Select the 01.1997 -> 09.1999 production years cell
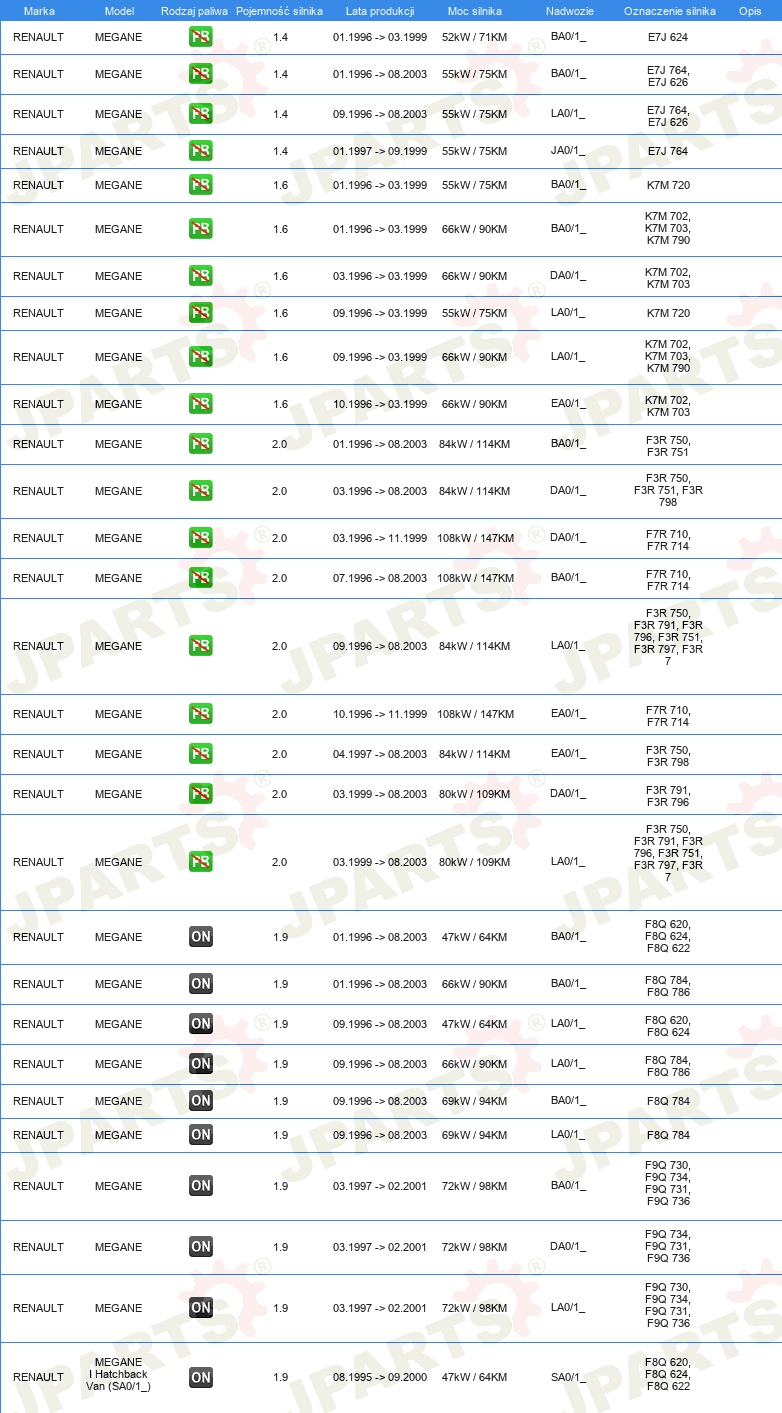 [x=380, y=151]
